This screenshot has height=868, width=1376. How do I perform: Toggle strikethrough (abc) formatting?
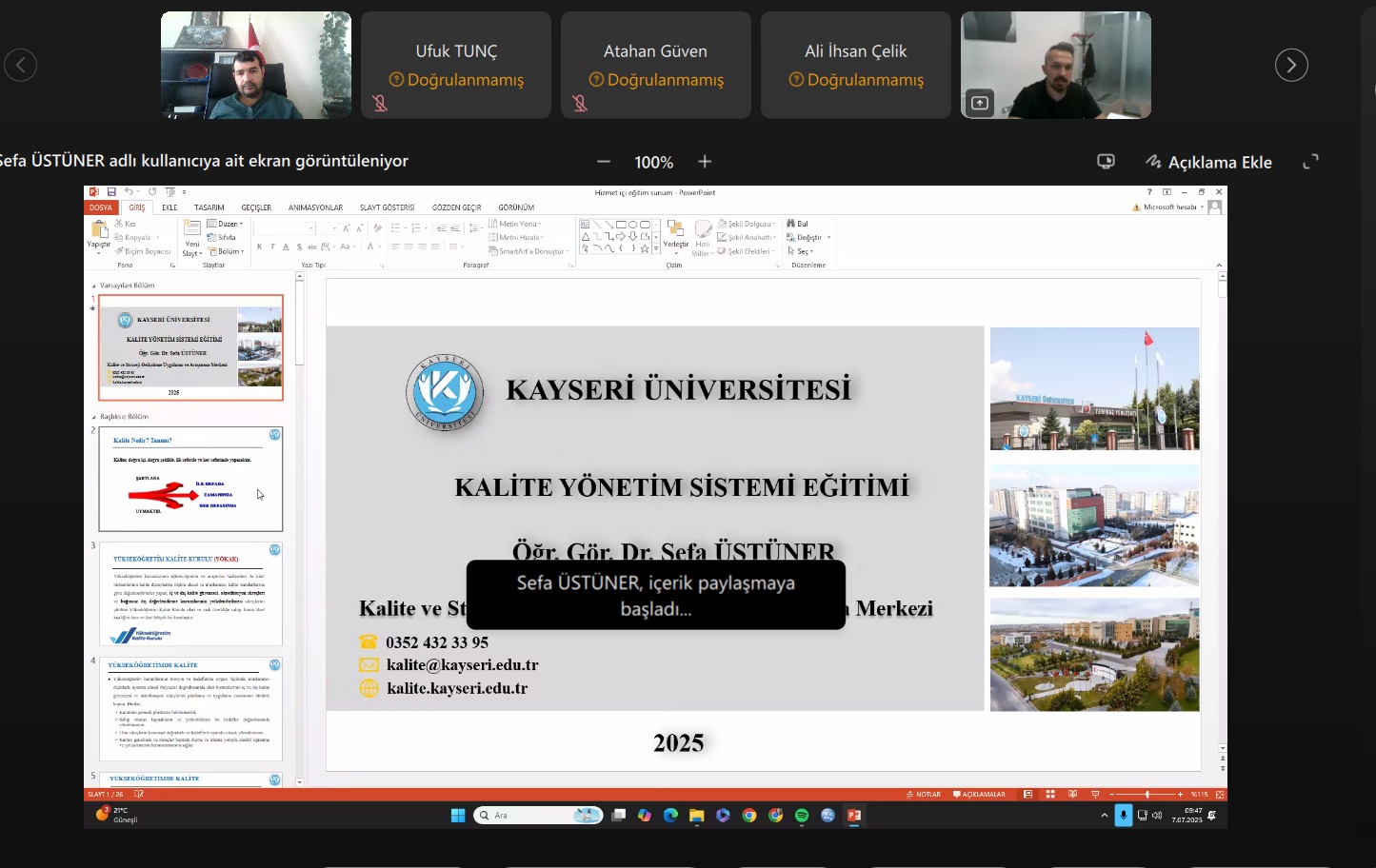(x=312, y=247)
